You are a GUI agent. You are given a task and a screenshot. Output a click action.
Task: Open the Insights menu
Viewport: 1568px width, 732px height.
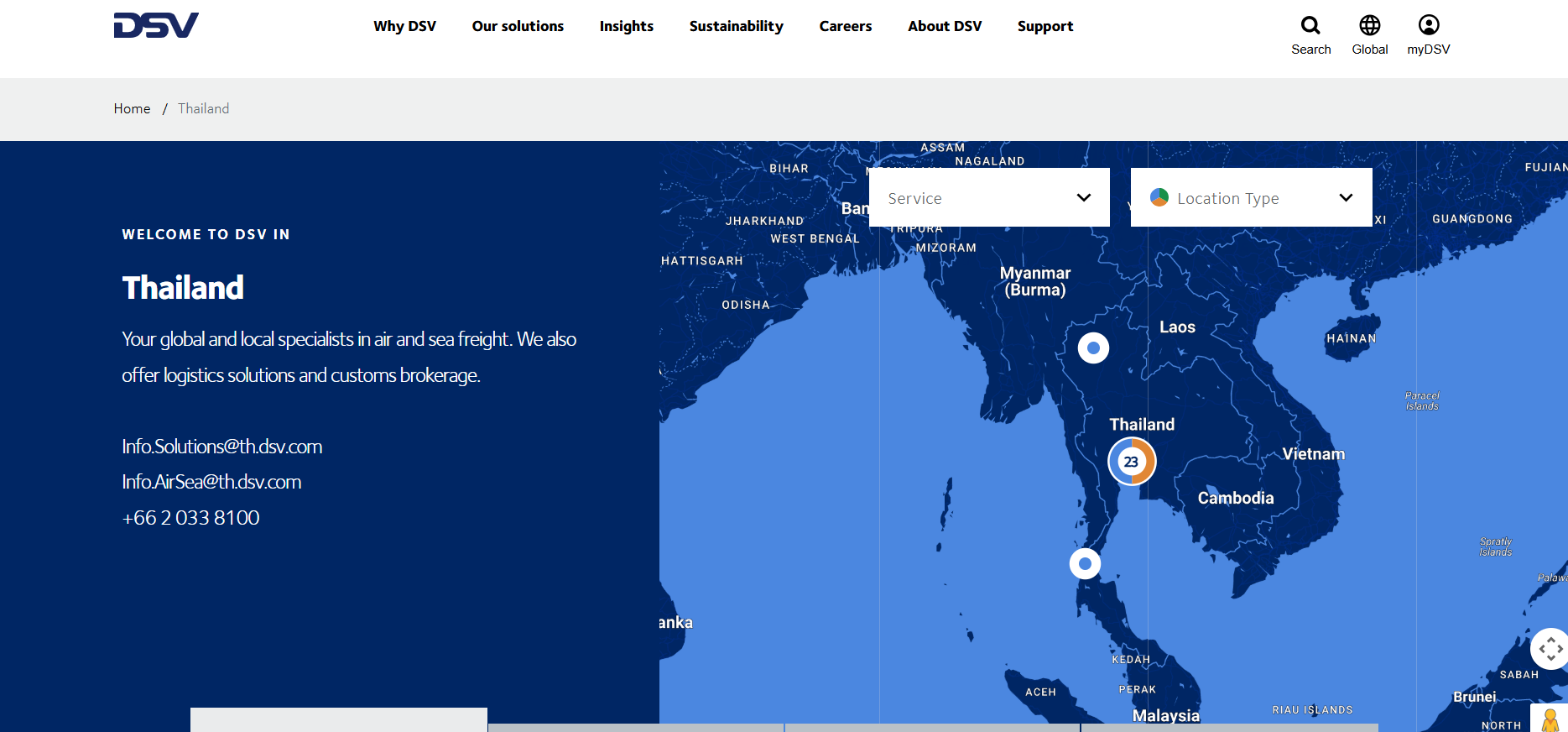(x=627, y=26)
